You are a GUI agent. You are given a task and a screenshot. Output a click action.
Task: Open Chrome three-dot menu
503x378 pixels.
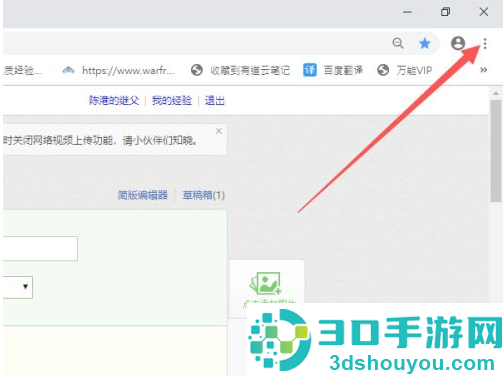[x=485, y=44]
